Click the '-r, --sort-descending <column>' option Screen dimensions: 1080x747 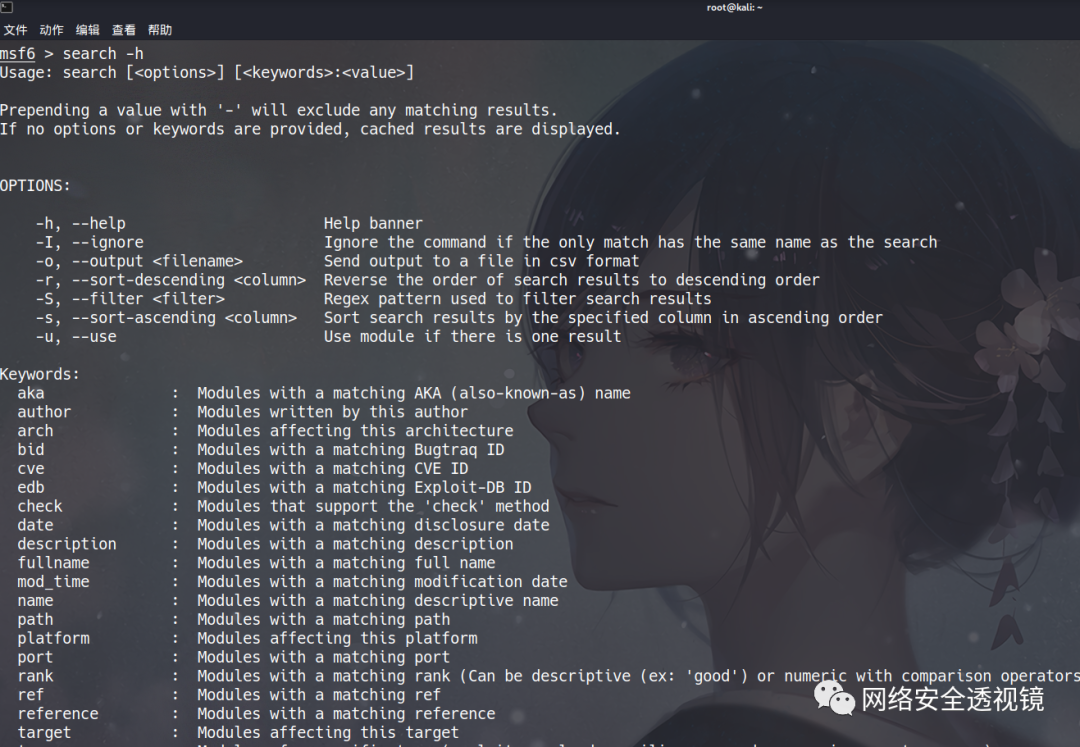coord(171,280)
